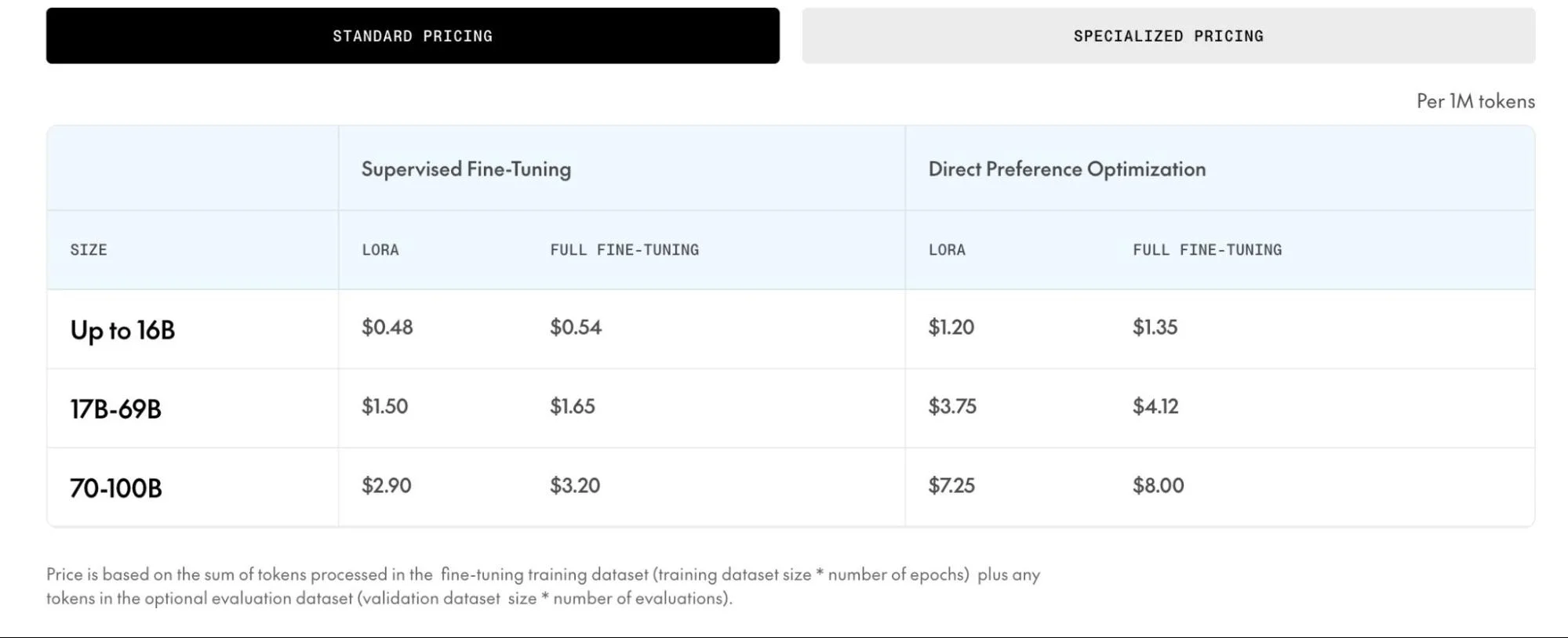
Task: Click the Direct Preference Optimization header
Action: 1067,169
